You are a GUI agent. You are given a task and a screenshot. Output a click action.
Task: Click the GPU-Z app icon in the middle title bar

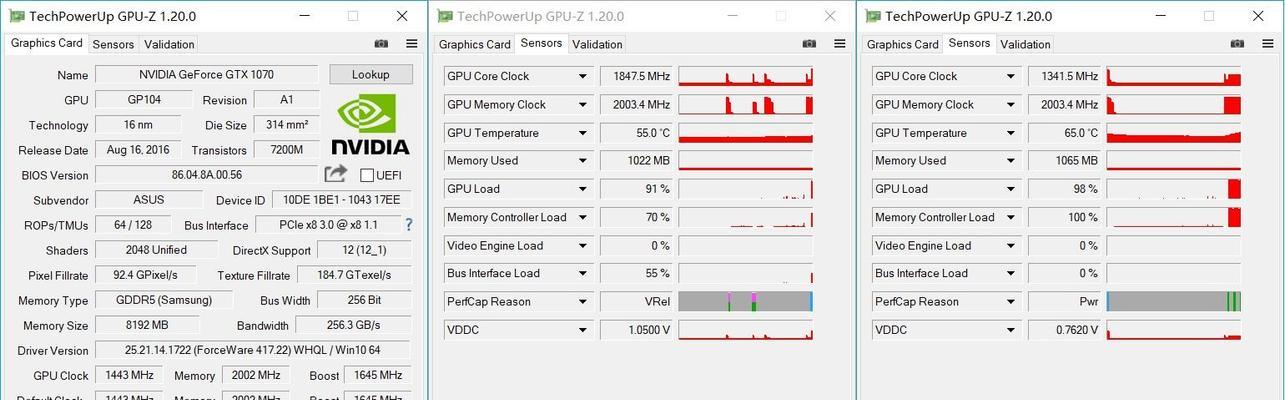(444, 16)
